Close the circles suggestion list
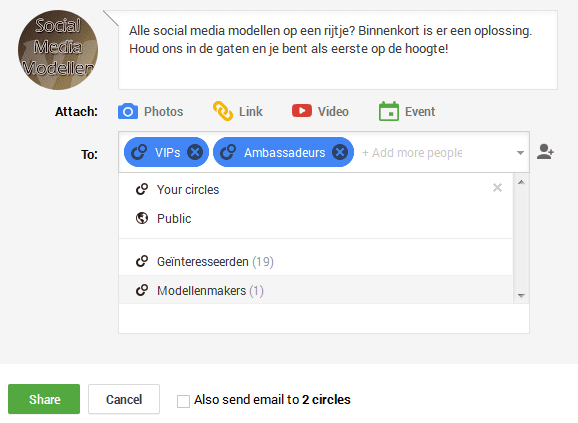Screen dimensions: 578x423 [497, 188]
